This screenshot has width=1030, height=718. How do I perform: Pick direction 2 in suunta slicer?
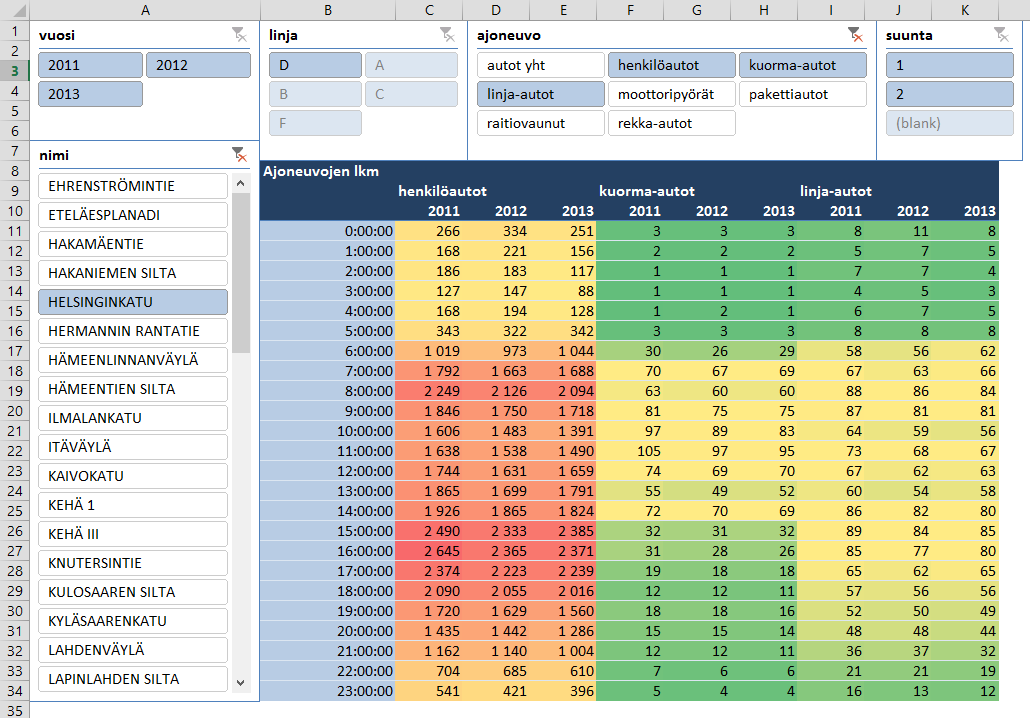(x=949, y=95)
